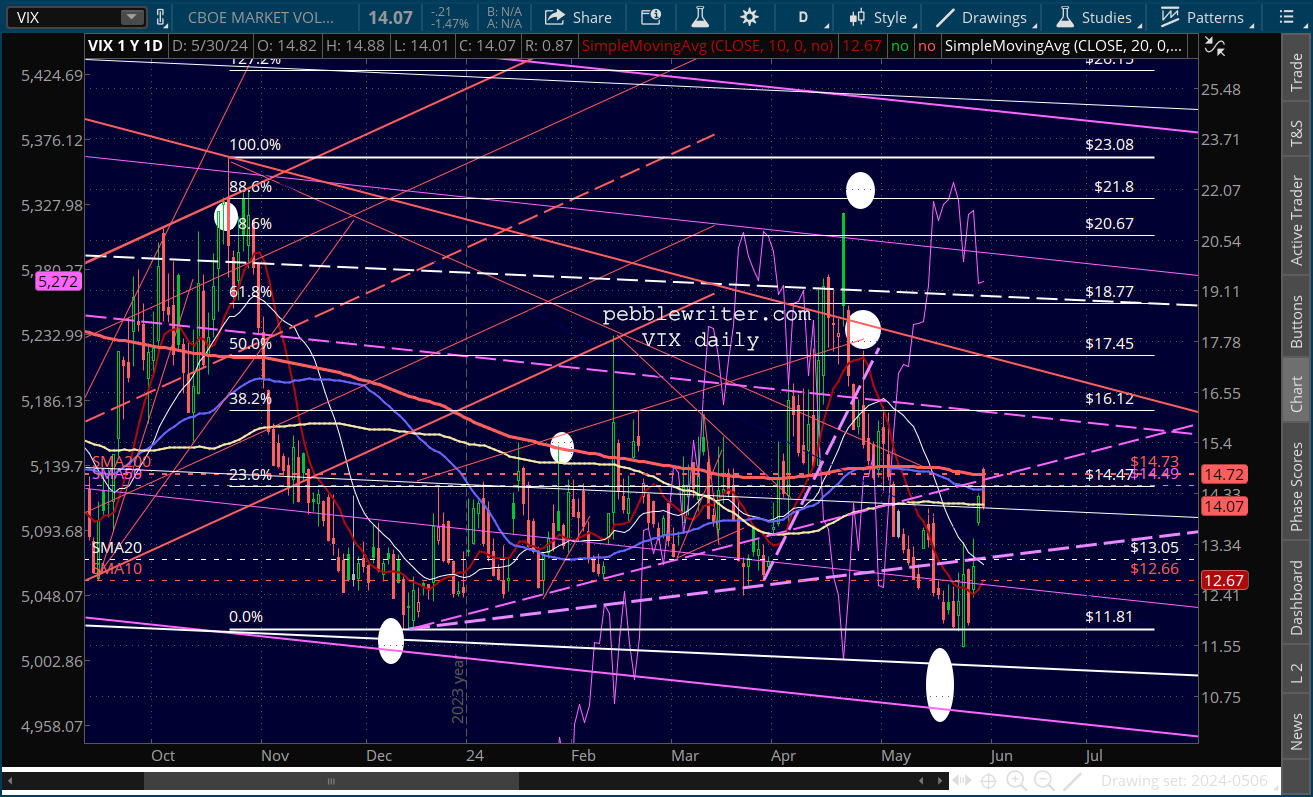Switch to the T&S sidebar tab
The width and height of the screenshot is (1313, 797).
(1296, 127)
